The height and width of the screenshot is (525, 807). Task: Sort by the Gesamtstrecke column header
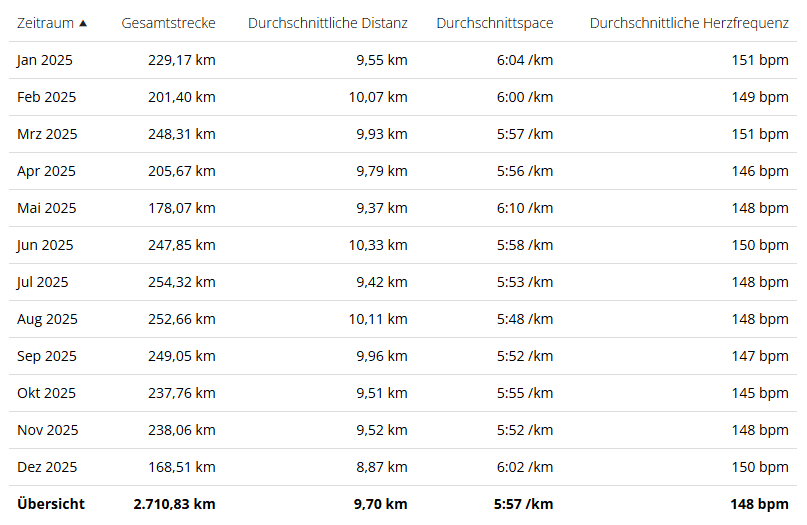click(168, 23)
